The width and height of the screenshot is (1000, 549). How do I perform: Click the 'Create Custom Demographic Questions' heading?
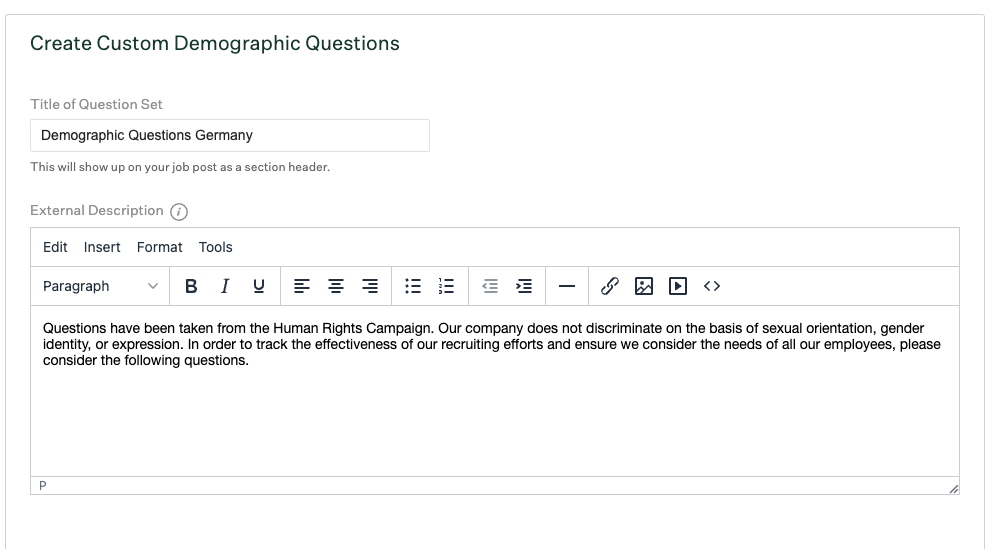coord(215,43)
